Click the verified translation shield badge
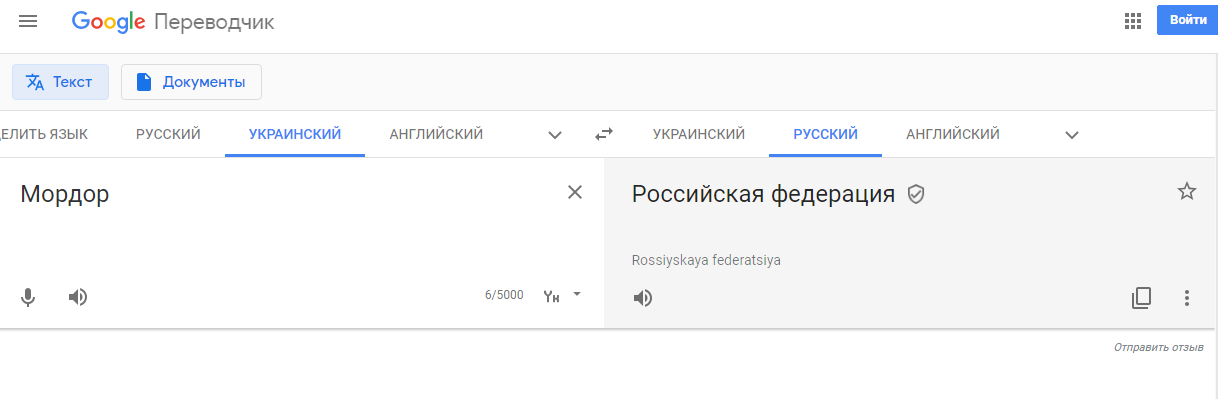This screenshot has width=1218, height=399. tap(915, 195)
